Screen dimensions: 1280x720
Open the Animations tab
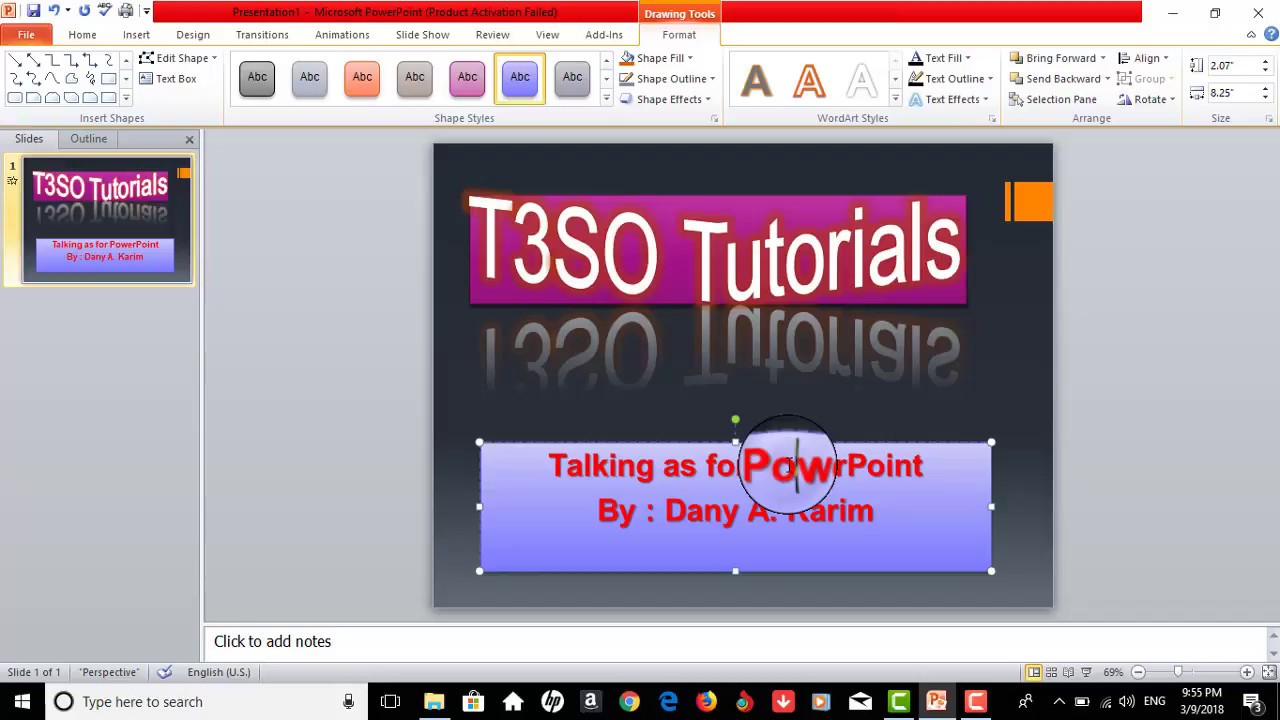(x=342, y=34)
